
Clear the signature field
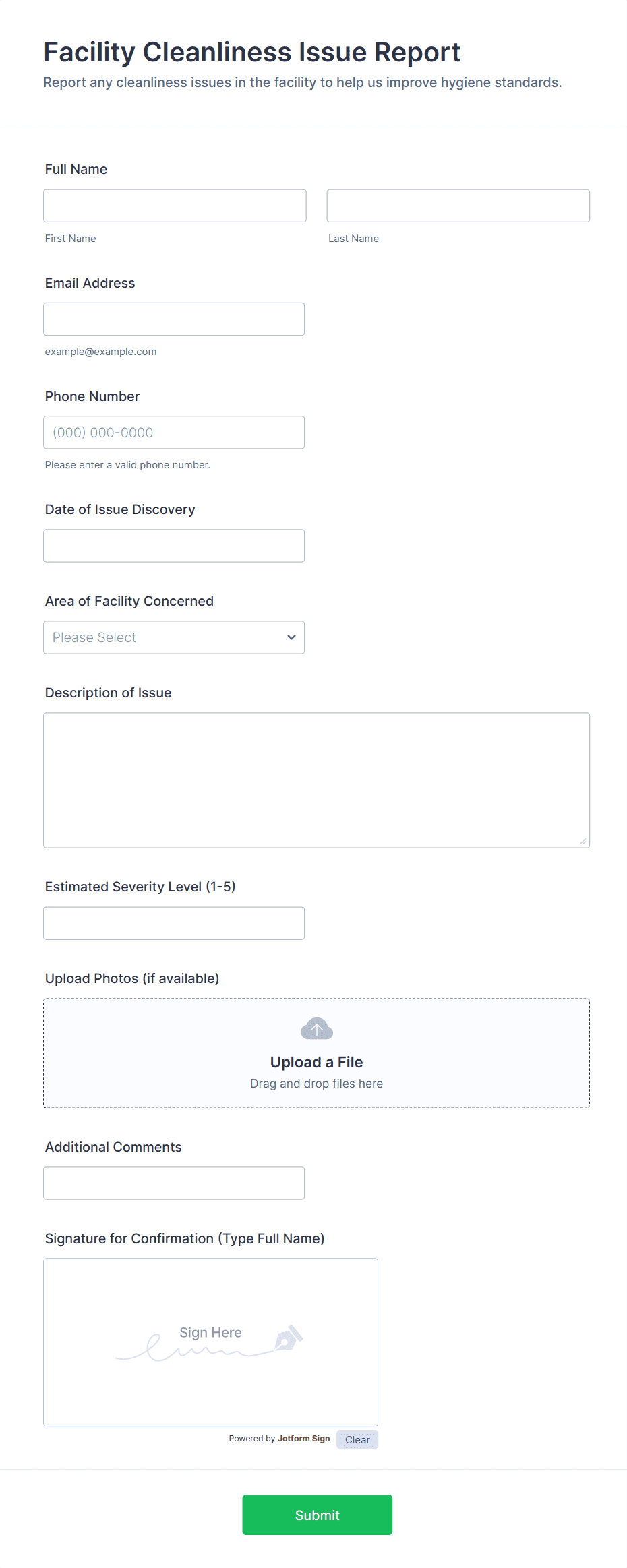point(357,1439)
